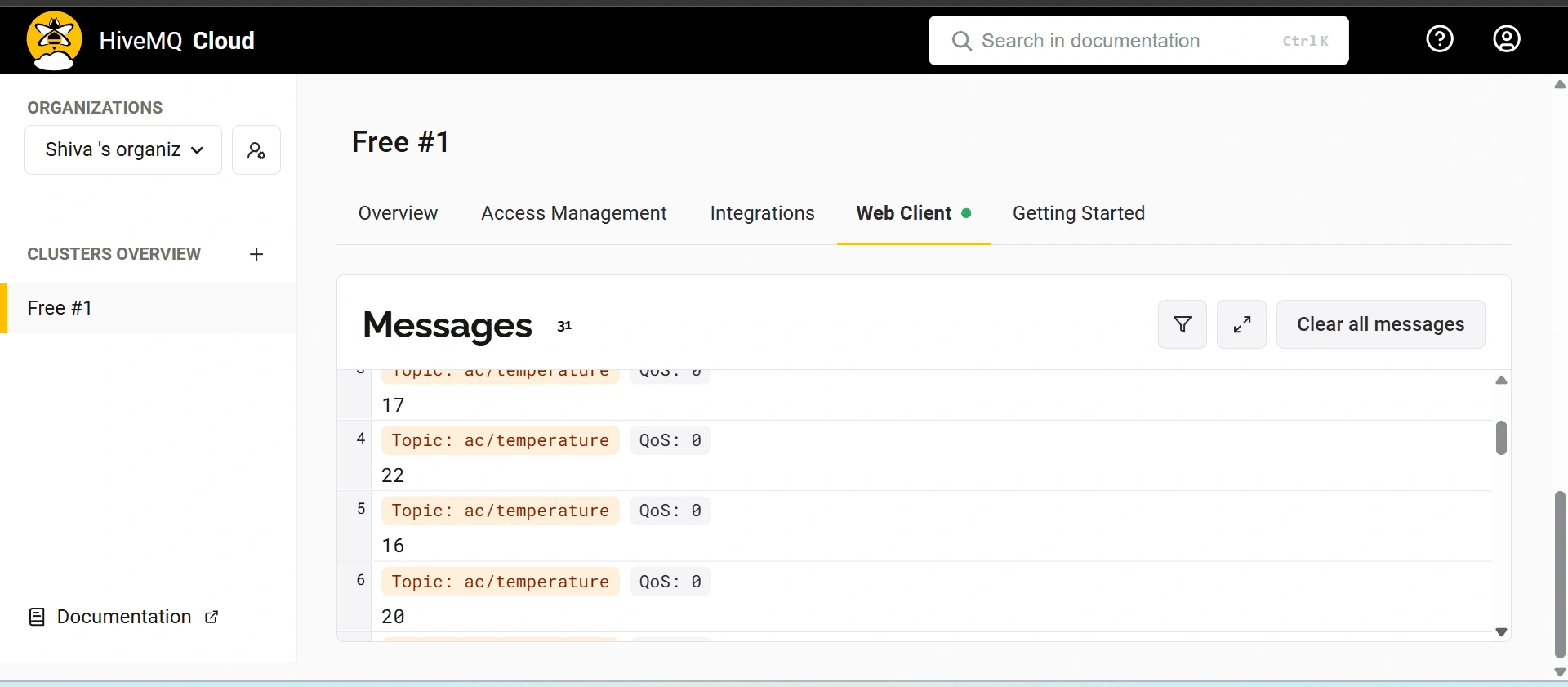
Task: Click row number 6 in message list
Action: (x=360, y=580)
